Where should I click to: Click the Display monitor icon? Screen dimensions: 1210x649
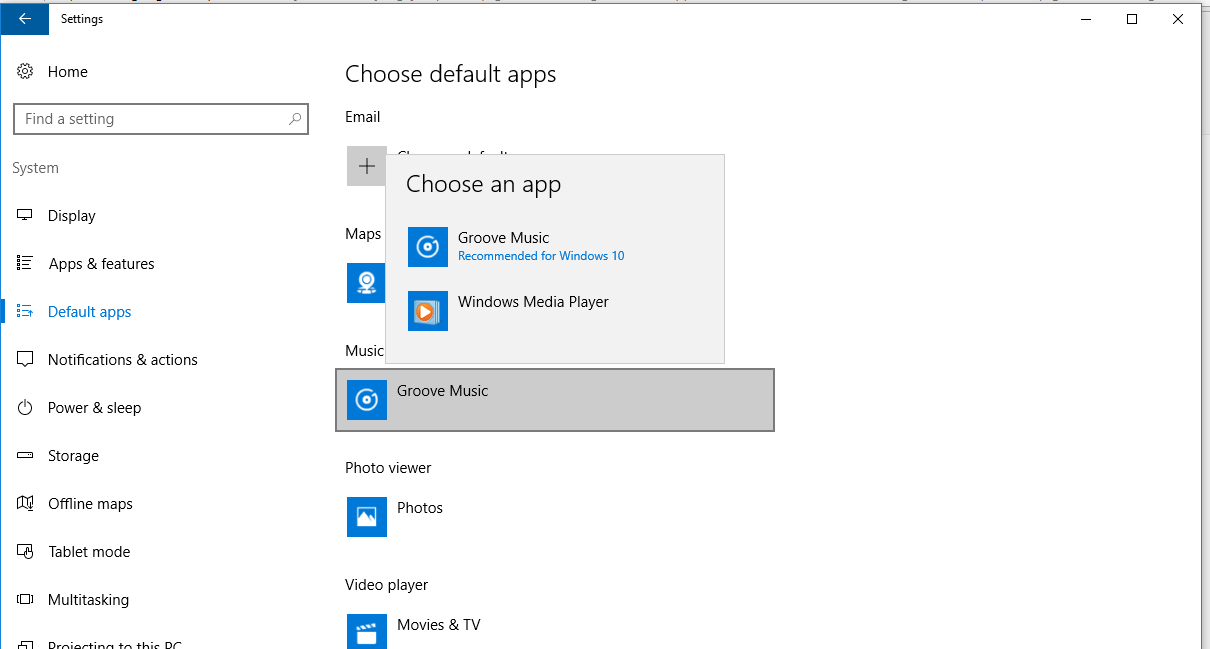pyautogui.click(x=25, y=216)
